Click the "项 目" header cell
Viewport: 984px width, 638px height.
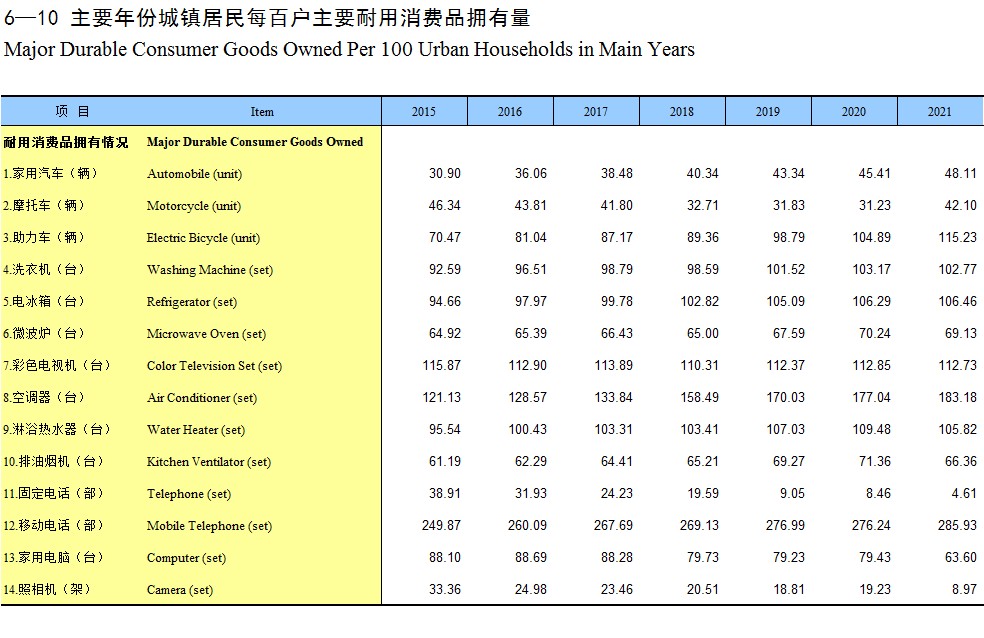[72, 112]
